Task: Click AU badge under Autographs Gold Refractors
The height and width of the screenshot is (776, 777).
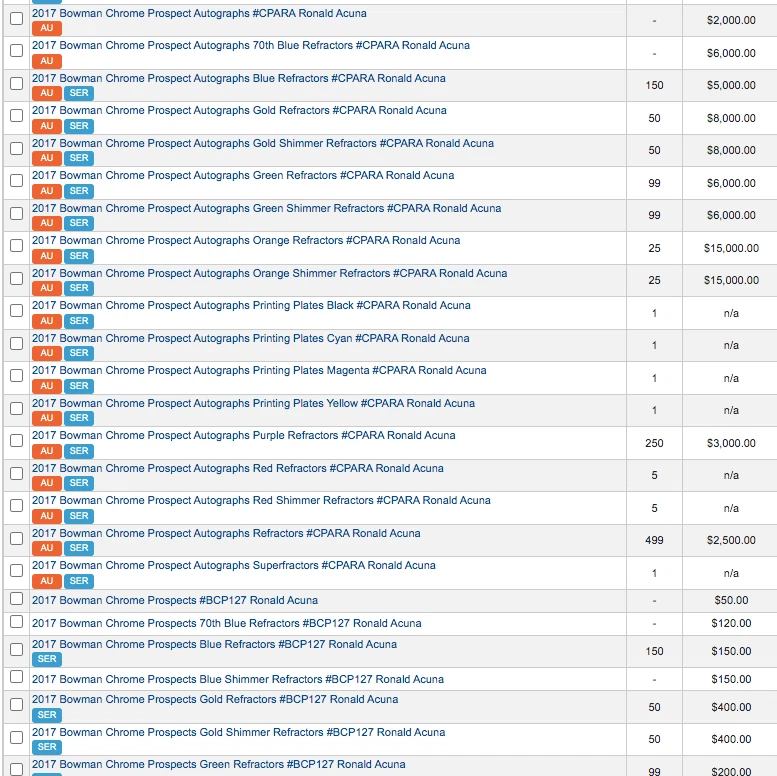Action: pyautogui.click(x=47, y=126)
